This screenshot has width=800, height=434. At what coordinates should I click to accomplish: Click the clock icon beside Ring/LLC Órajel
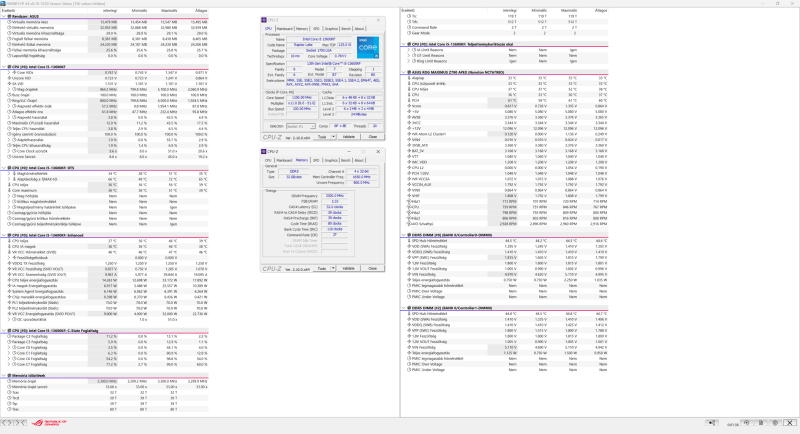click(10, 101)
